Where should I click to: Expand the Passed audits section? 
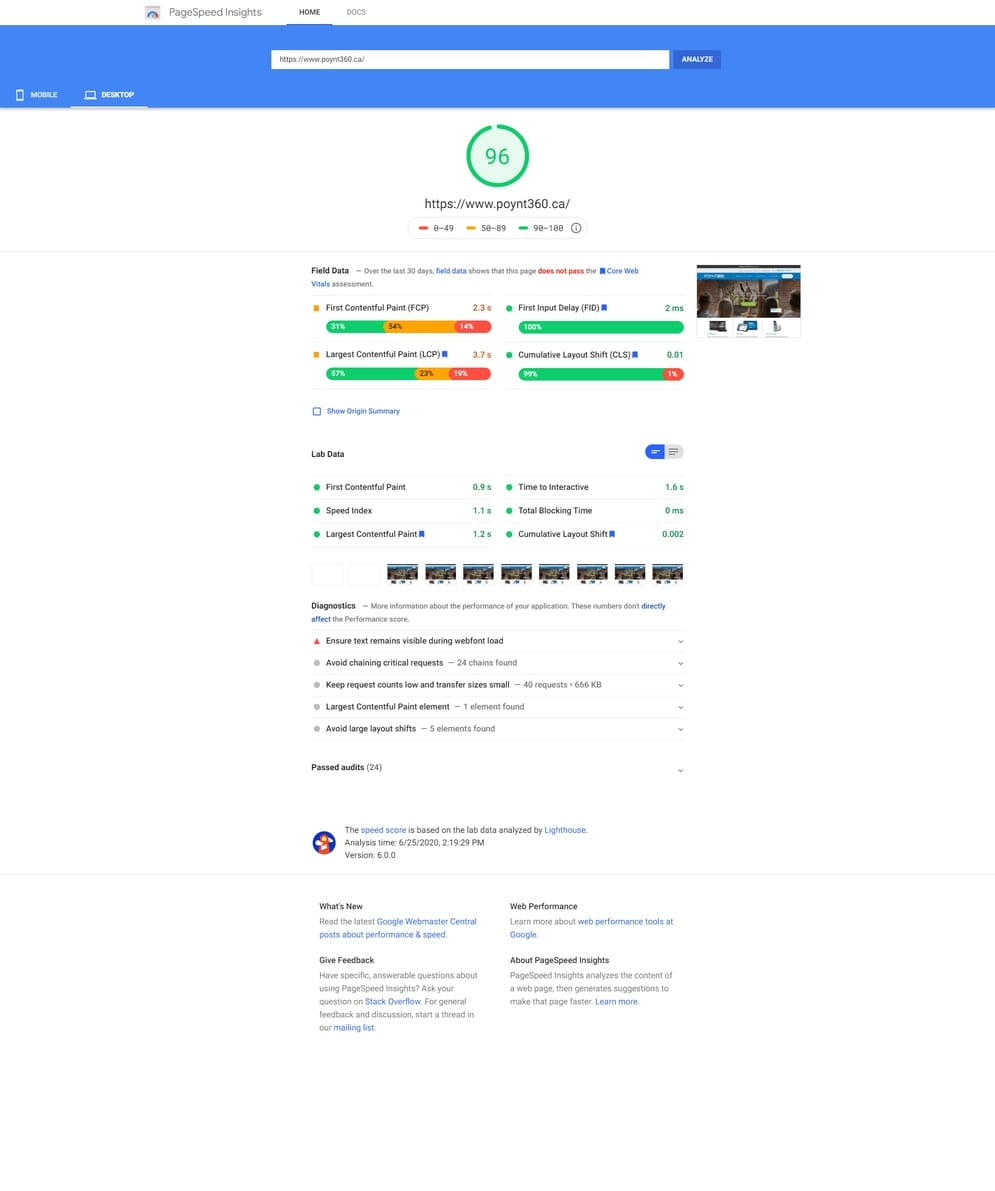(x=680, y=770)
